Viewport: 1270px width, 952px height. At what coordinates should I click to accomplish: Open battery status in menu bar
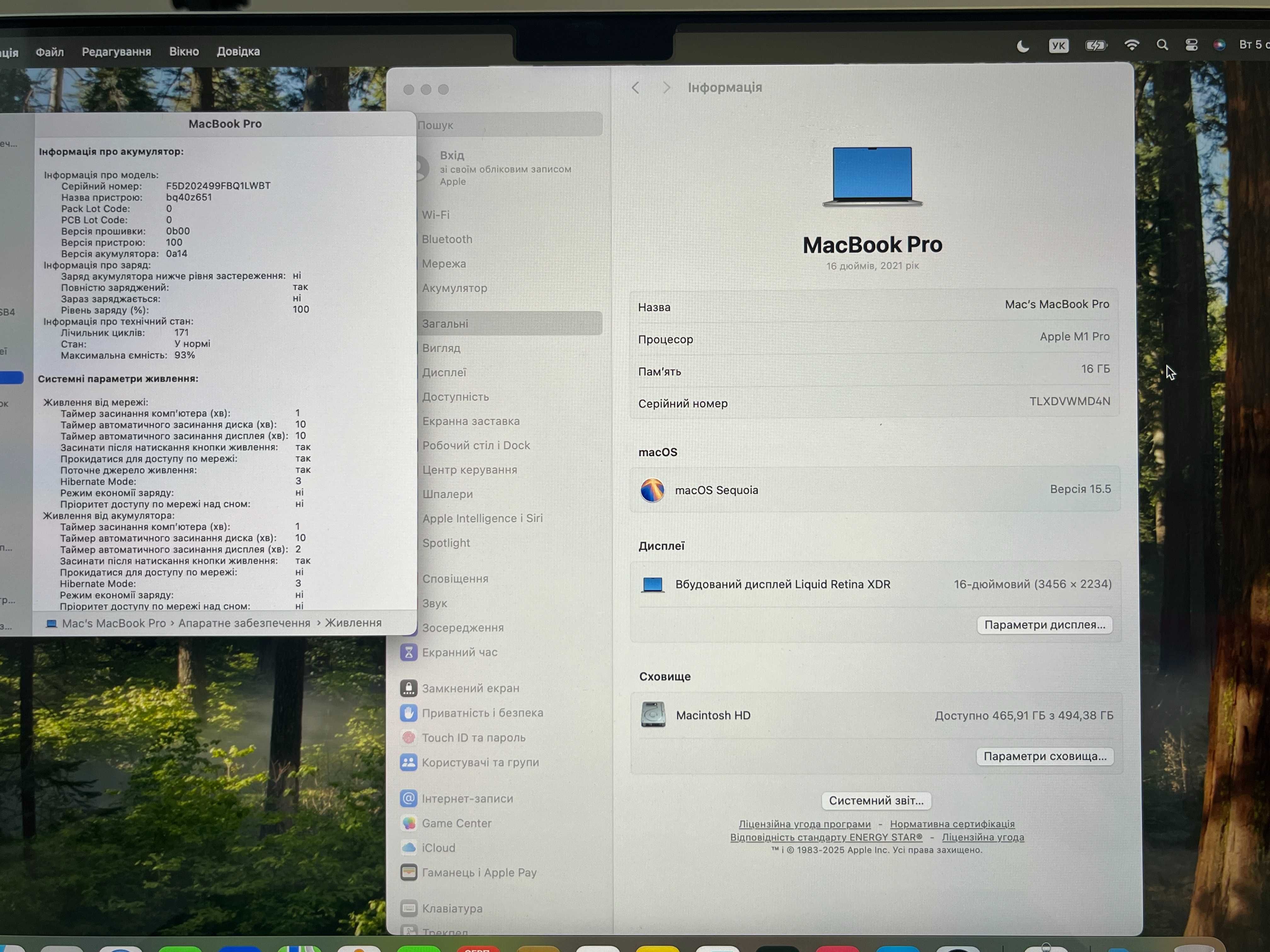point(1096,45)
